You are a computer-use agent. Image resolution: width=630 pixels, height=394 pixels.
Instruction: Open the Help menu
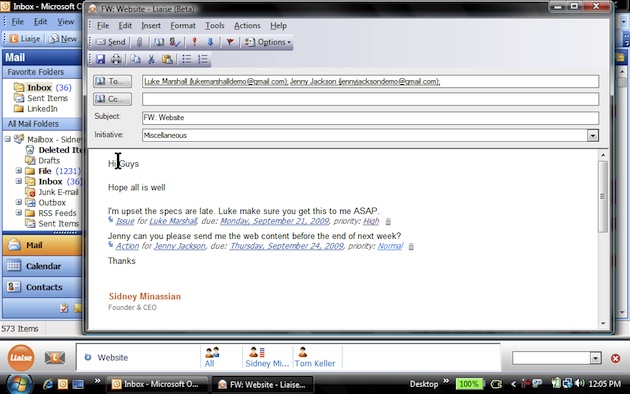278,26
